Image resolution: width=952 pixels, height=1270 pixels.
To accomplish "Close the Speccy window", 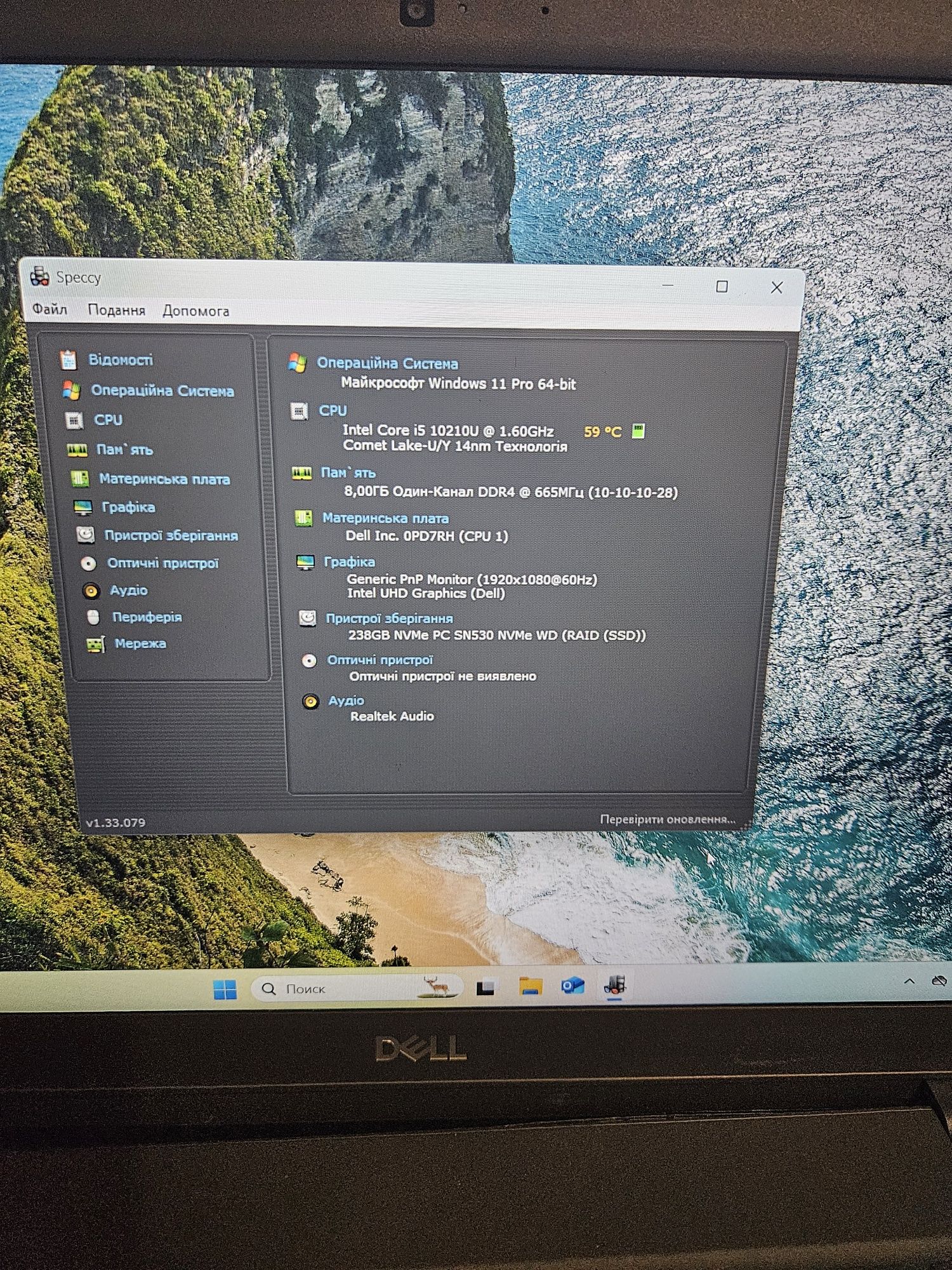I will point(776,287).
